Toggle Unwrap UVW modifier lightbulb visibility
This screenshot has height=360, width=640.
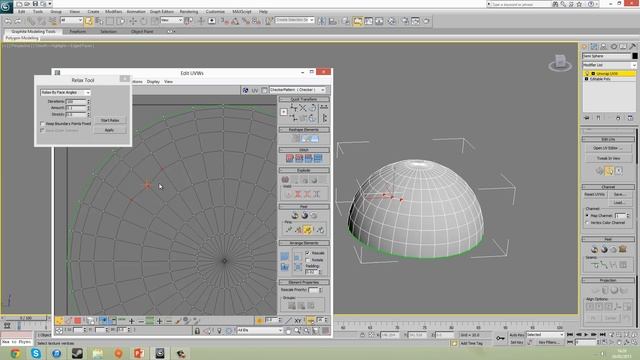point(587,73)
